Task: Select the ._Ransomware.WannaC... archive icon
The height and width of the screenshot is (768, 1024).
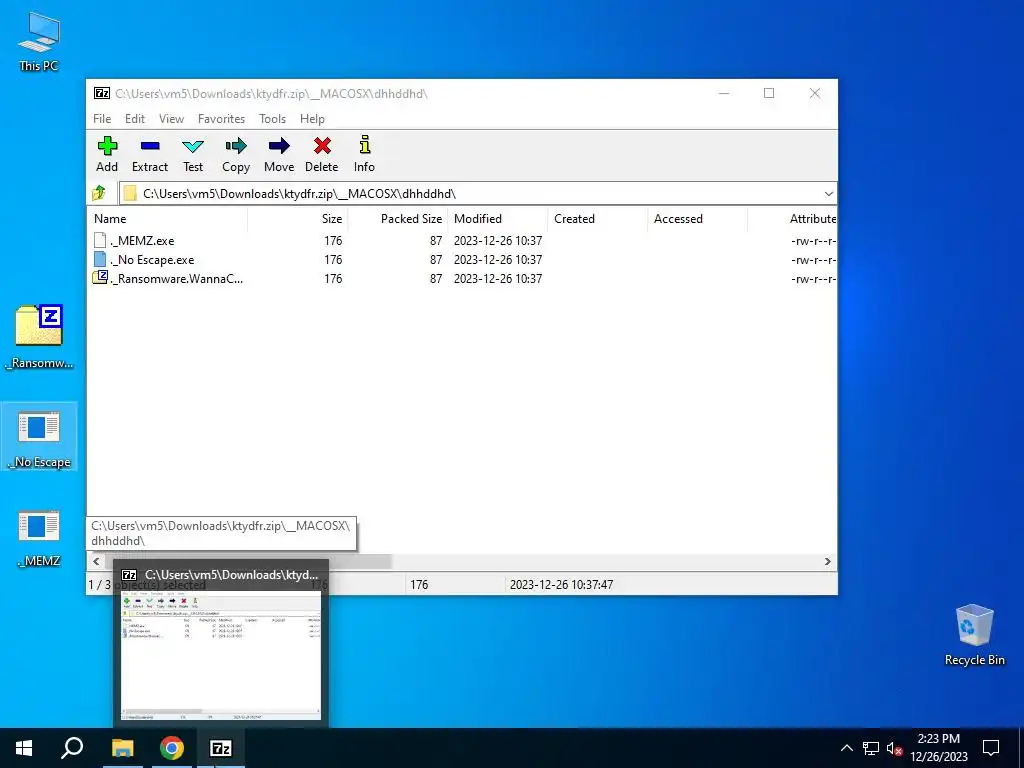Action: pos(100,278)
